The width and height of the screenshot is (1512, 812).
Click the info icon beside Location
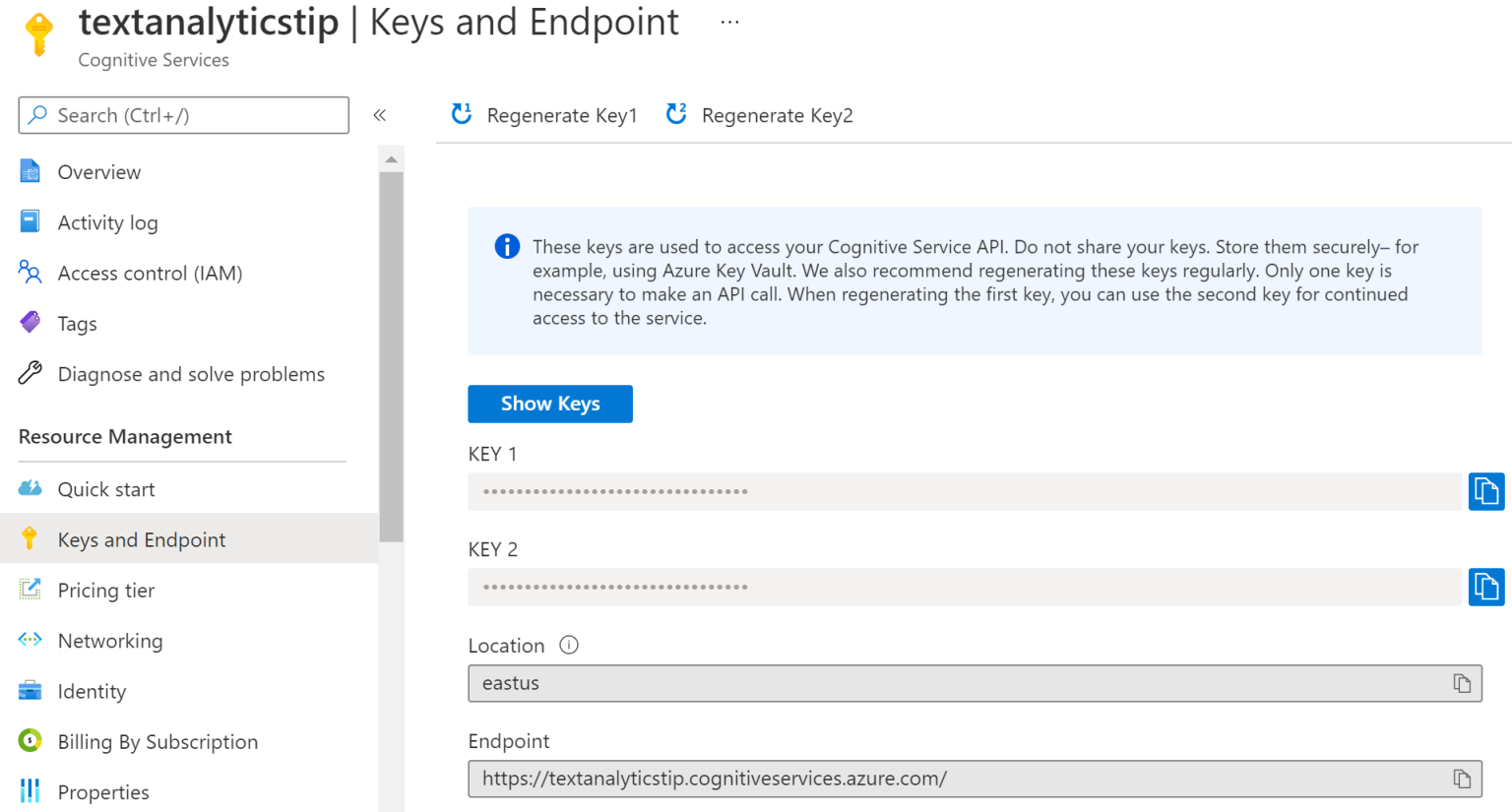click(569, 646)
